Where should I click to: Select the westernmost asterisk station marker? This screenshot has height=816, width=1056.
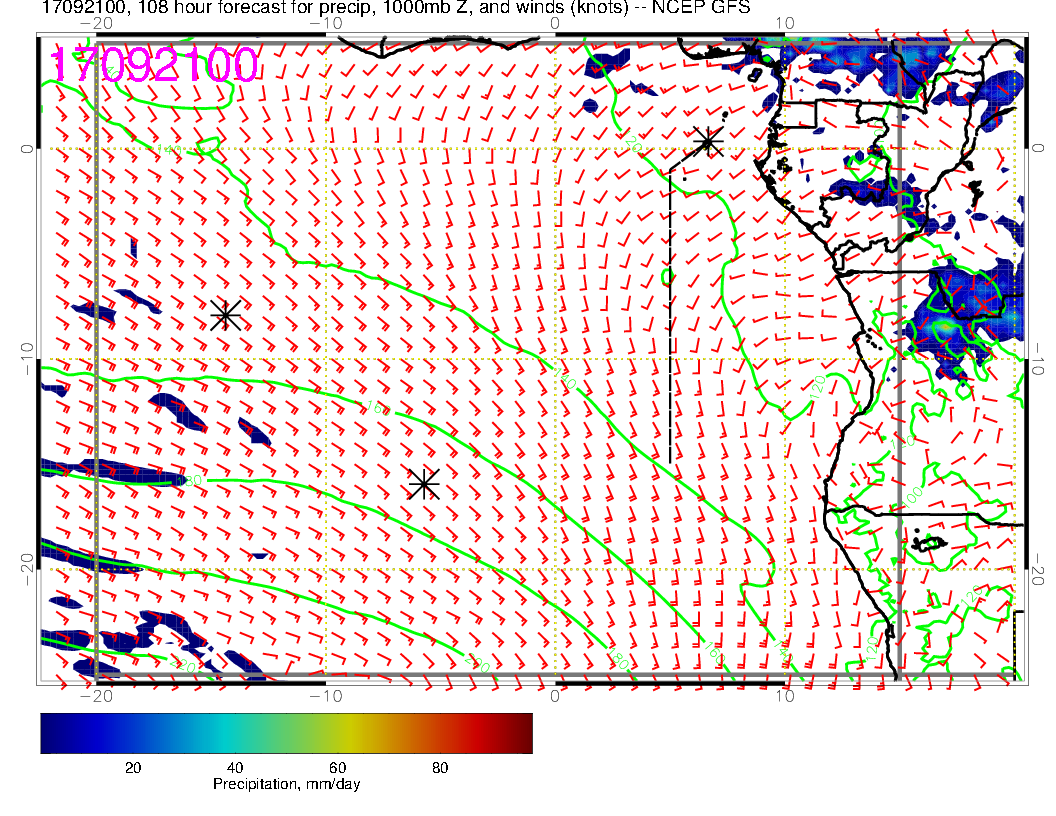coord(226,315)
